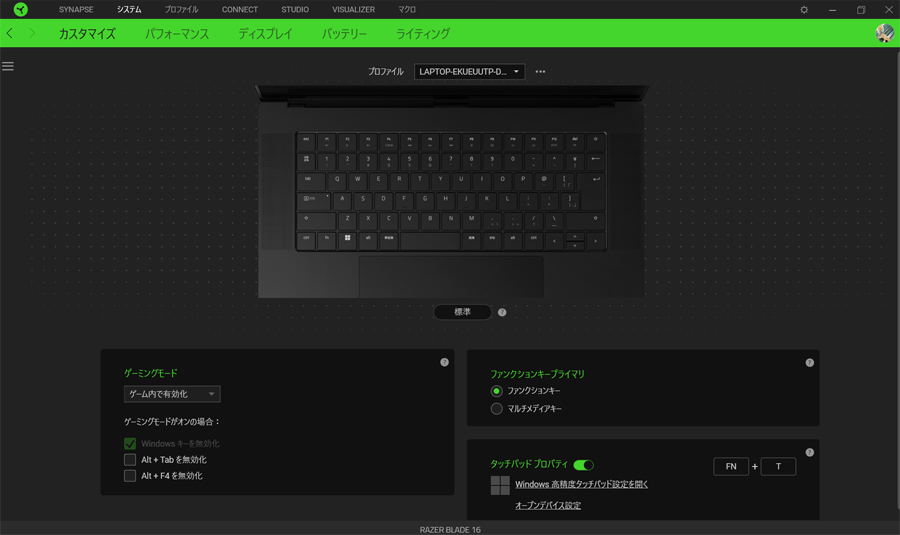Open the プロファイル dropdown
The width and height of the screenshot is (900, 535).
[470, 72]
